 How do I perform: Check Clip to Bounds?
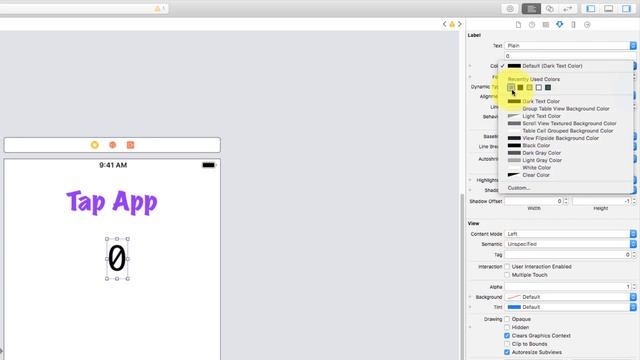pyautogui.click(x=507, y=344)
